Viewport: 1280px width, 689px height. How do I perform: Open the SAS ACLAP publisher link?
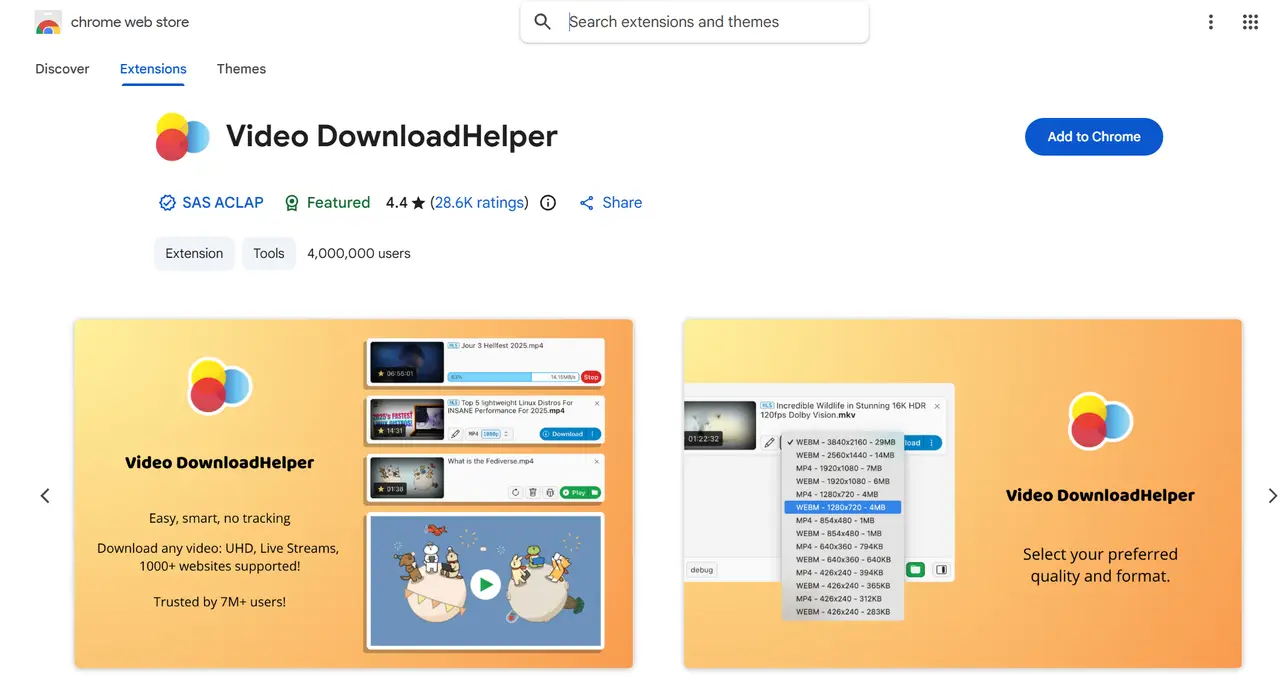tap(222, 203)
